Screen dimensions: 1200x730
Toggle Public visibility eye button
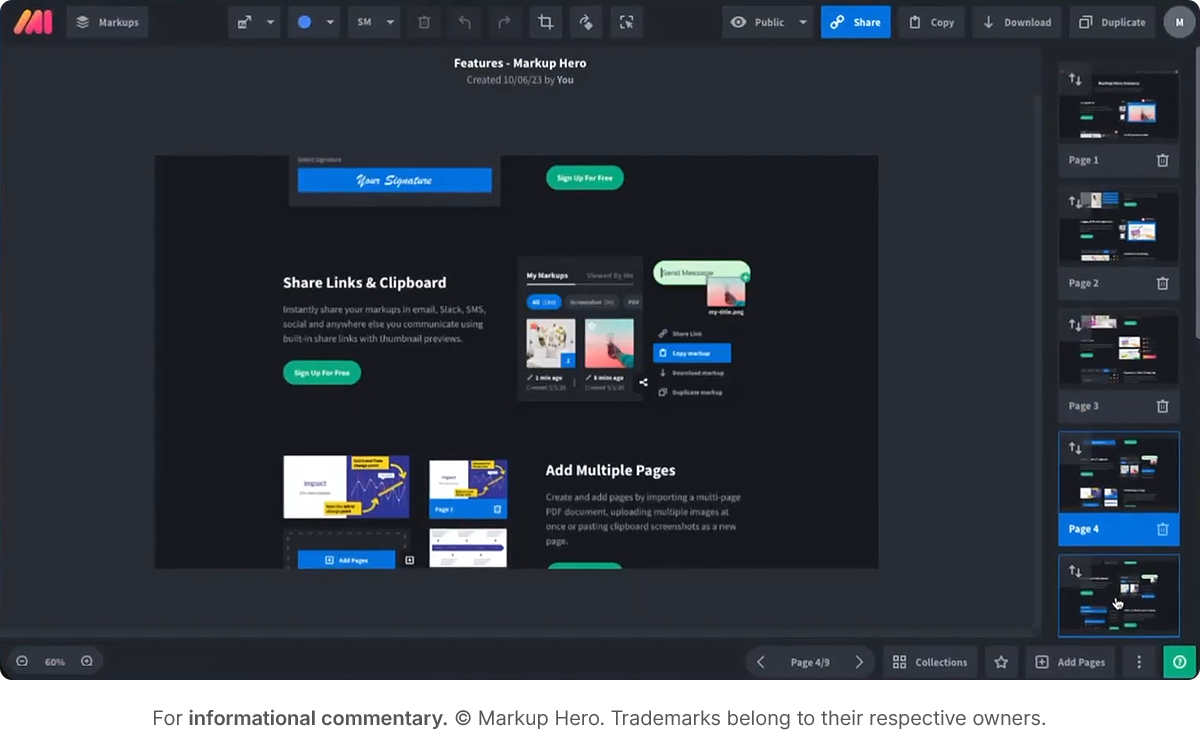tap(757, 22)
